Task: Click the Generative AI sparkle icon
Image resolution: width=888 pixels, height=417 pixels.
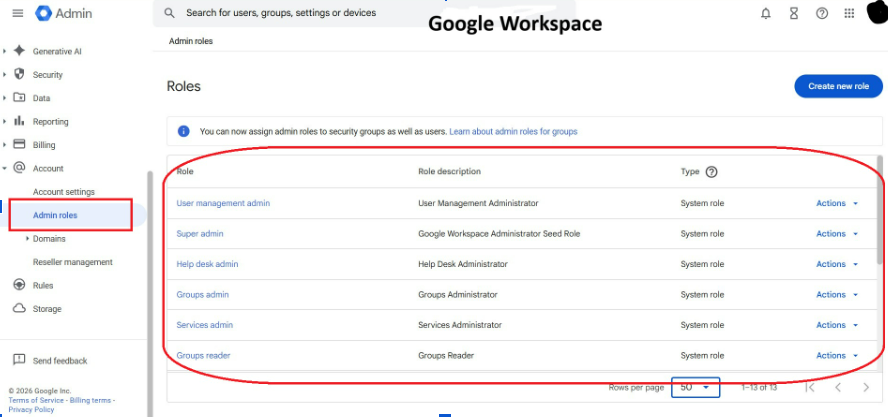Action: coord(19,50)
